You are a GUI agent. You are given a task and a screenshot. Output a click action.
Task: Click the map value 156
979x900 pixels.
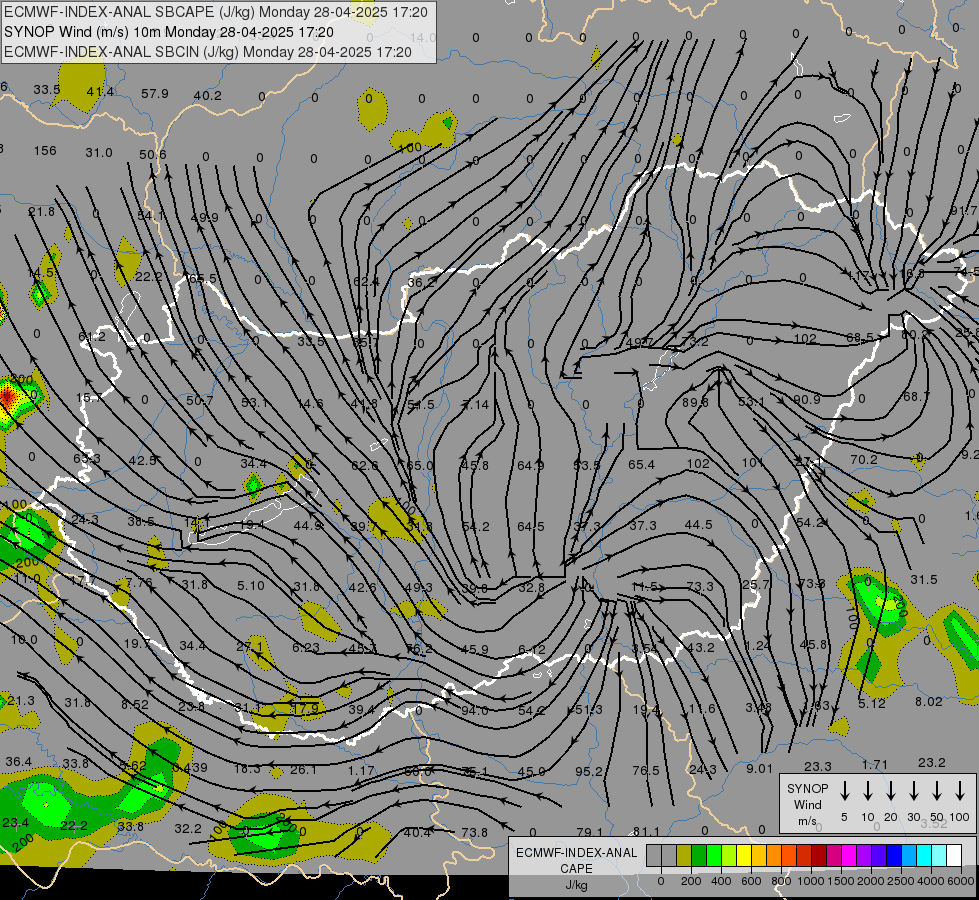click(45, 151)
